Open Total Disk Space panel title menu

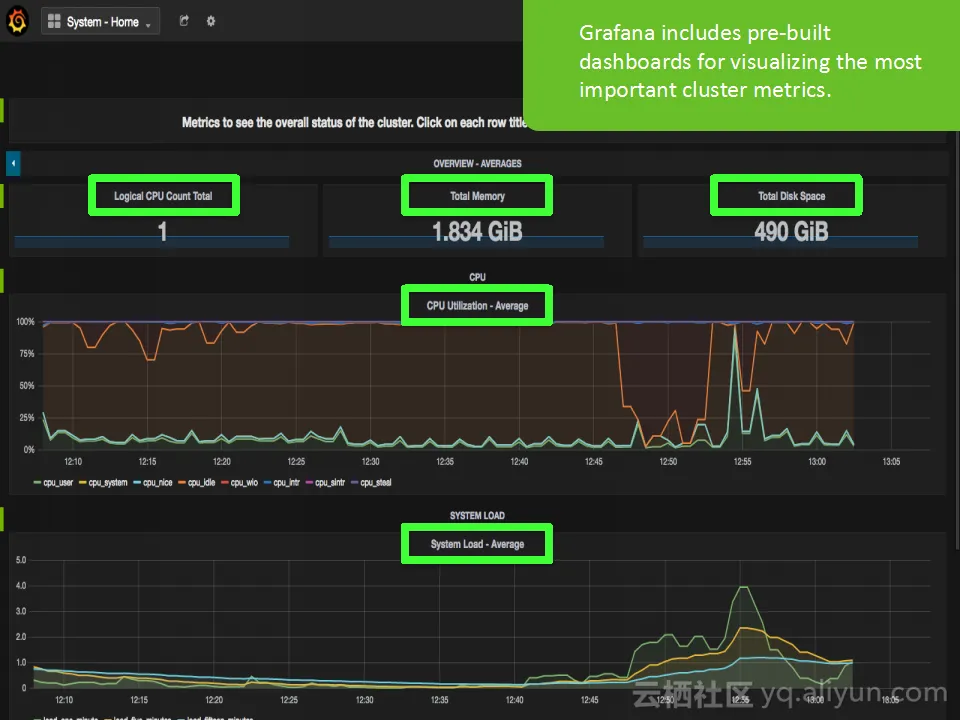[x=792, y=196]
